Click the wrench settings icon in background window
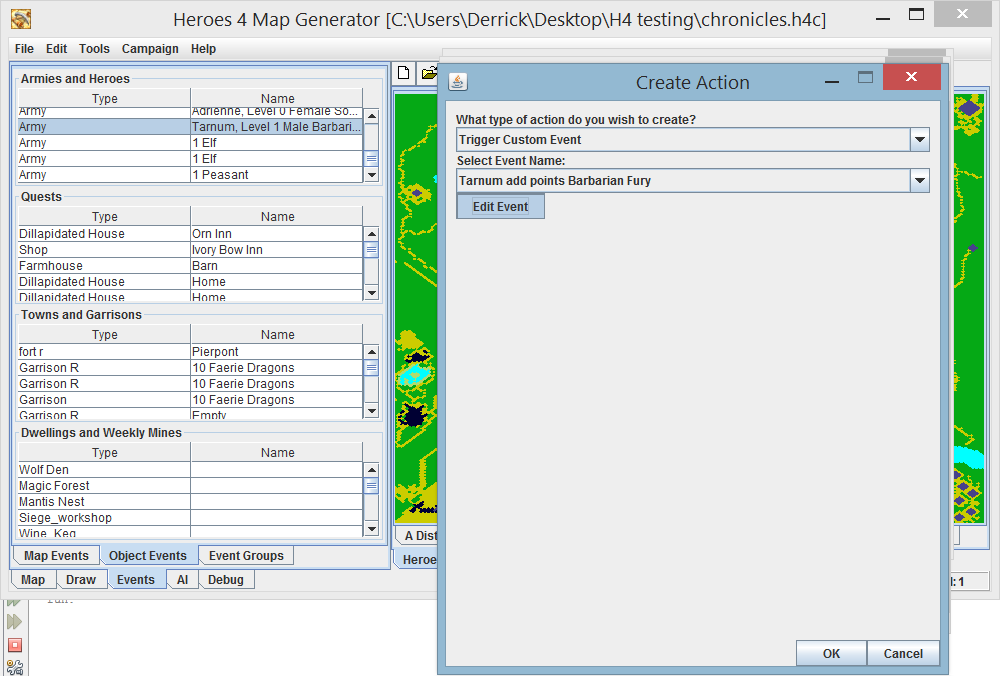 tap(15, 667)
